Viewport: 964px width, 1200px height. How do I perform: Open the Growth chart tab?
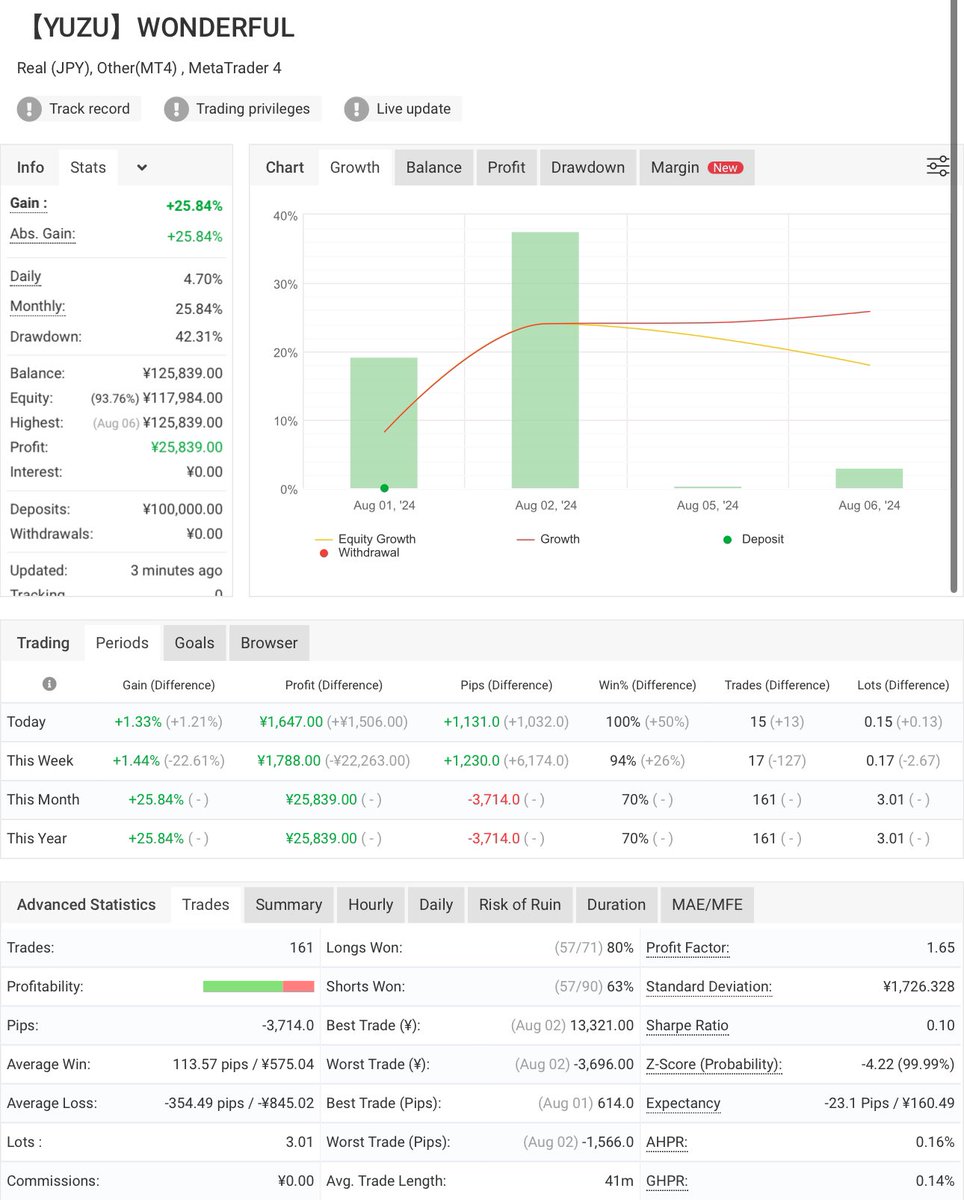point(355,167)
